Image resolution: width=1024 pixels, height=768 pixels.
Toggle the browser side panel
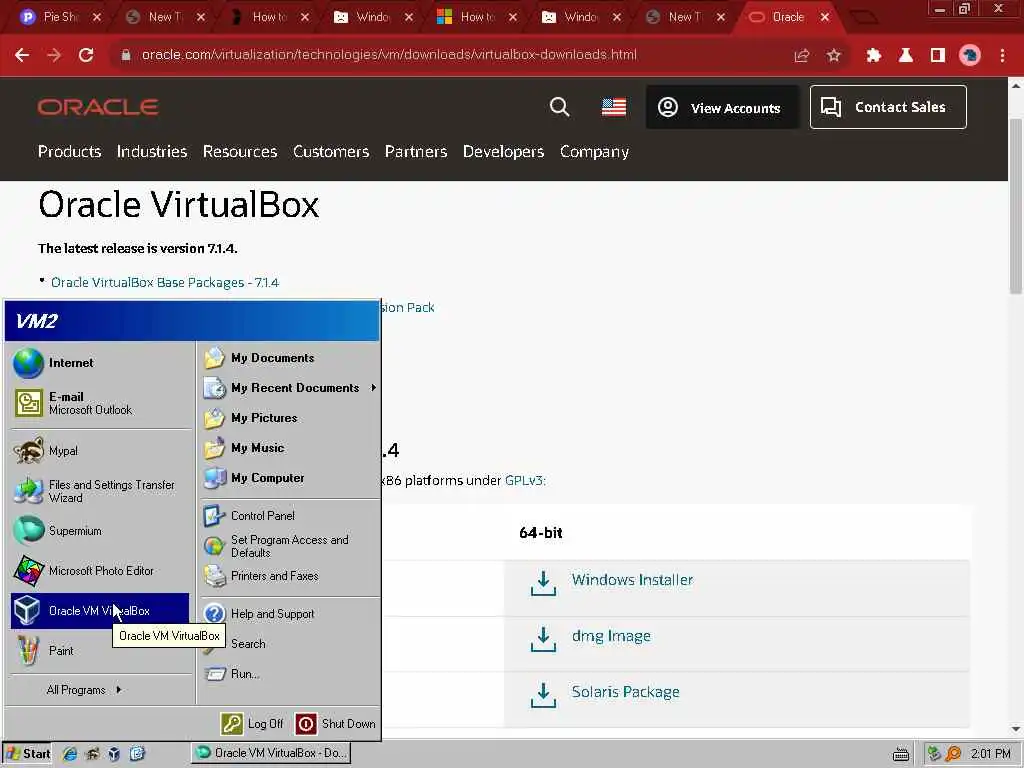[x=938, y=56]
